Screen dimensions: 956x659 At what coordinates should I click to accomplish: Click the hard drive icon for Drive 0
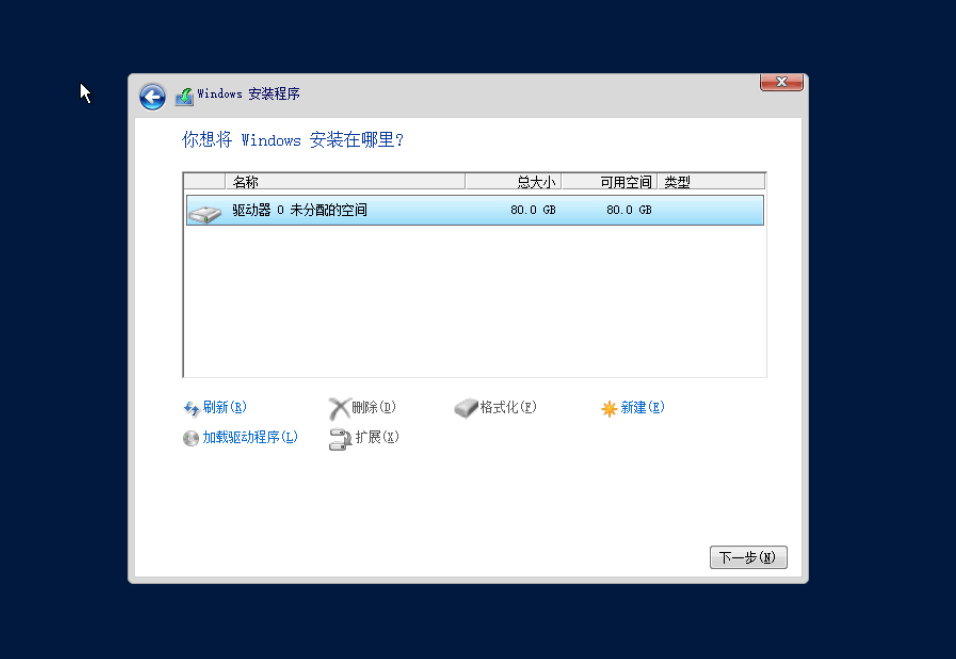point(205,213)
